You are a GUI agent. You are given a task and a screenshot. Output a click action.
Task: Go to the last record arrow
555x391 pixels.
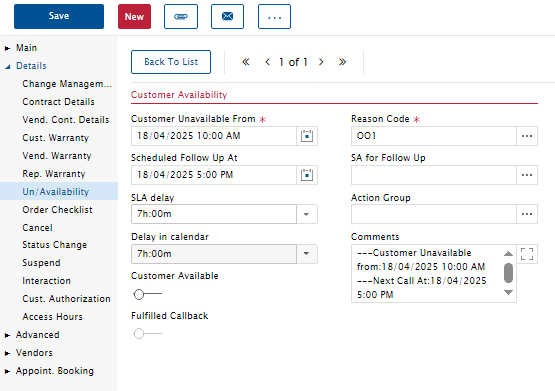pyautogui.click(x=342, y=62)
